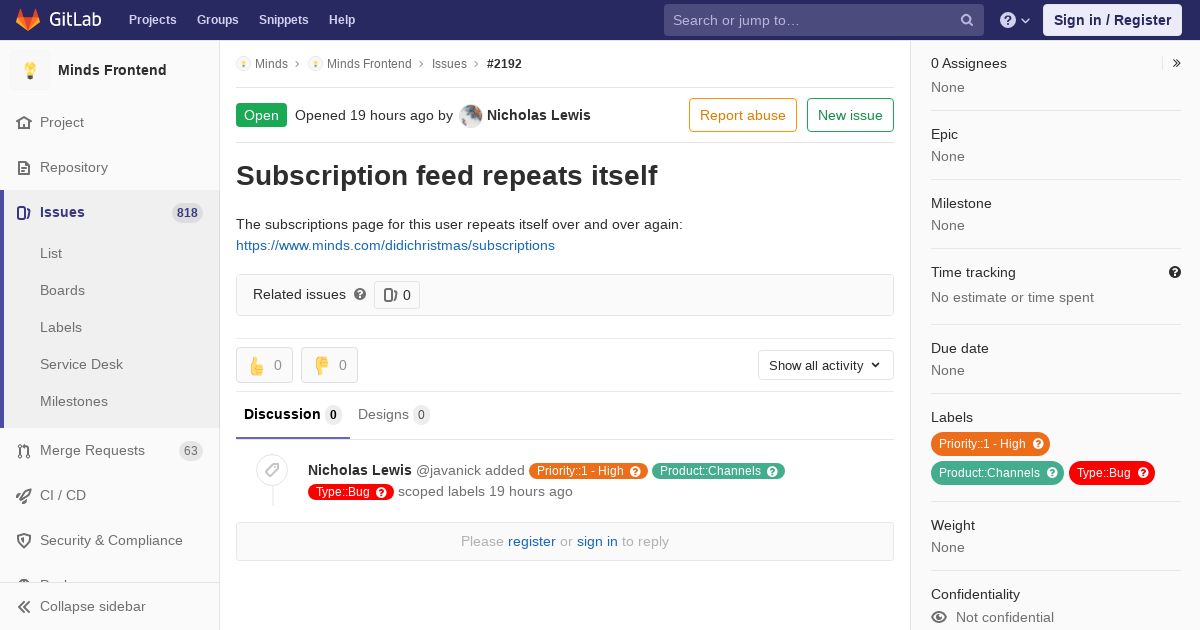Click the Project home icon
Screen dimensions: 1200x630
(x=24, y=122)
